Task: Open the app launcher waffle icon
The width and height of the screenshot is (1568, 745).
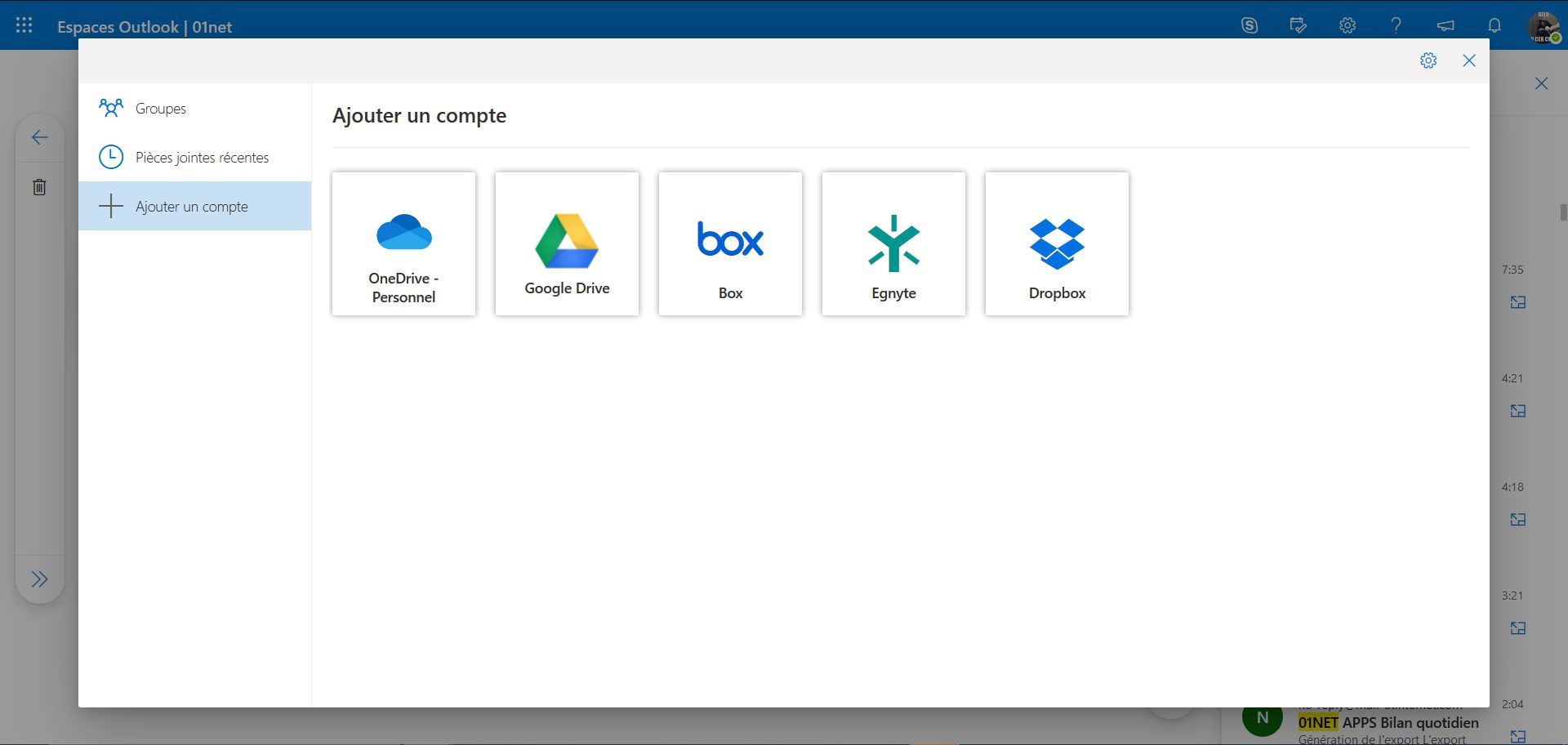Action: tap(24, 25)
